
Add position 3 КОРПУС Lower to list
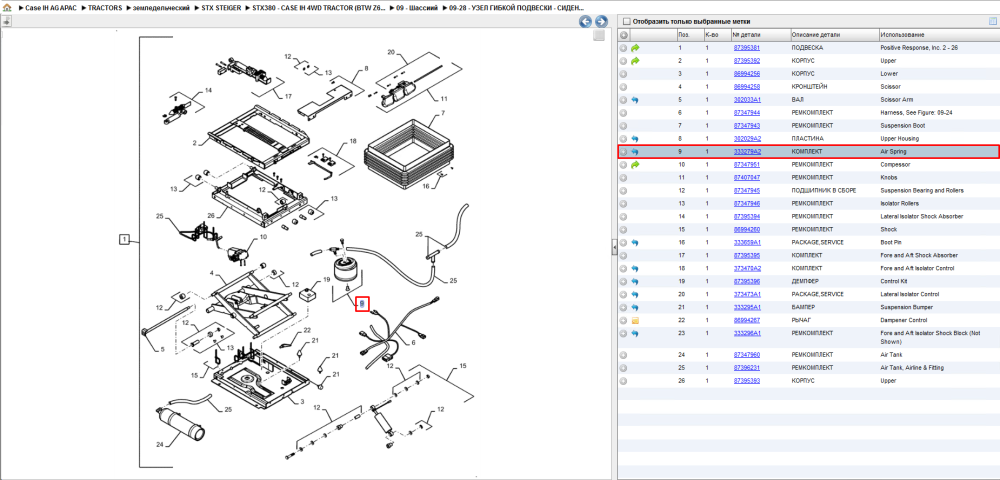(624, 74)
